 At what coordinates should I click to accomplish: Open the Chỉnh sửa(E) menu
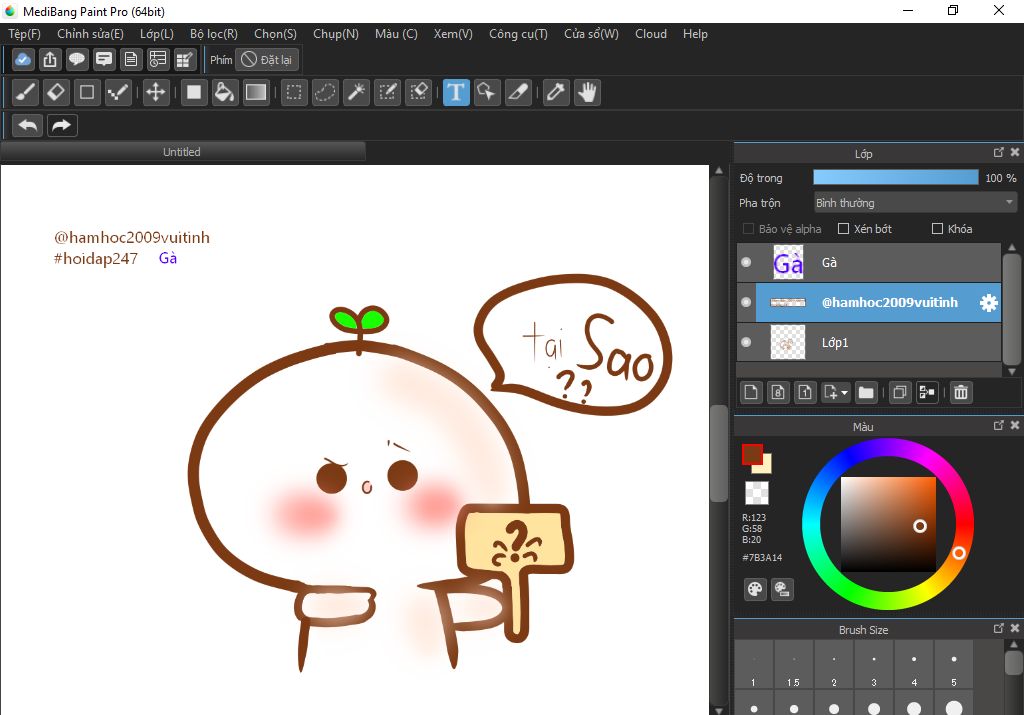click(90, 34)
